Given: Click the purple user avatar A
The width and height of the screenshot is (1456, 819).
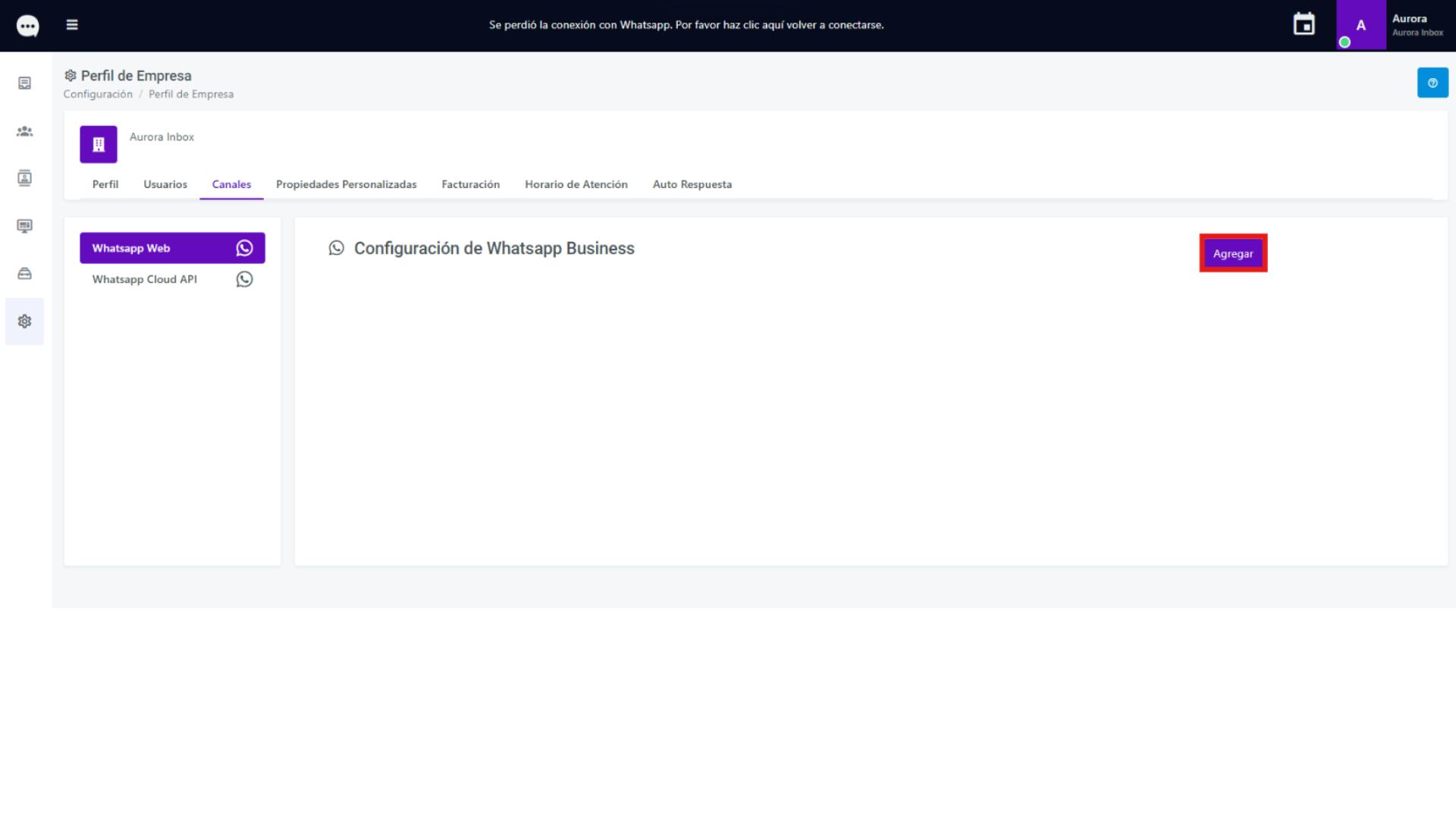Looking at the screenshot, I should pyautogui.click(x=1360, y=25).
